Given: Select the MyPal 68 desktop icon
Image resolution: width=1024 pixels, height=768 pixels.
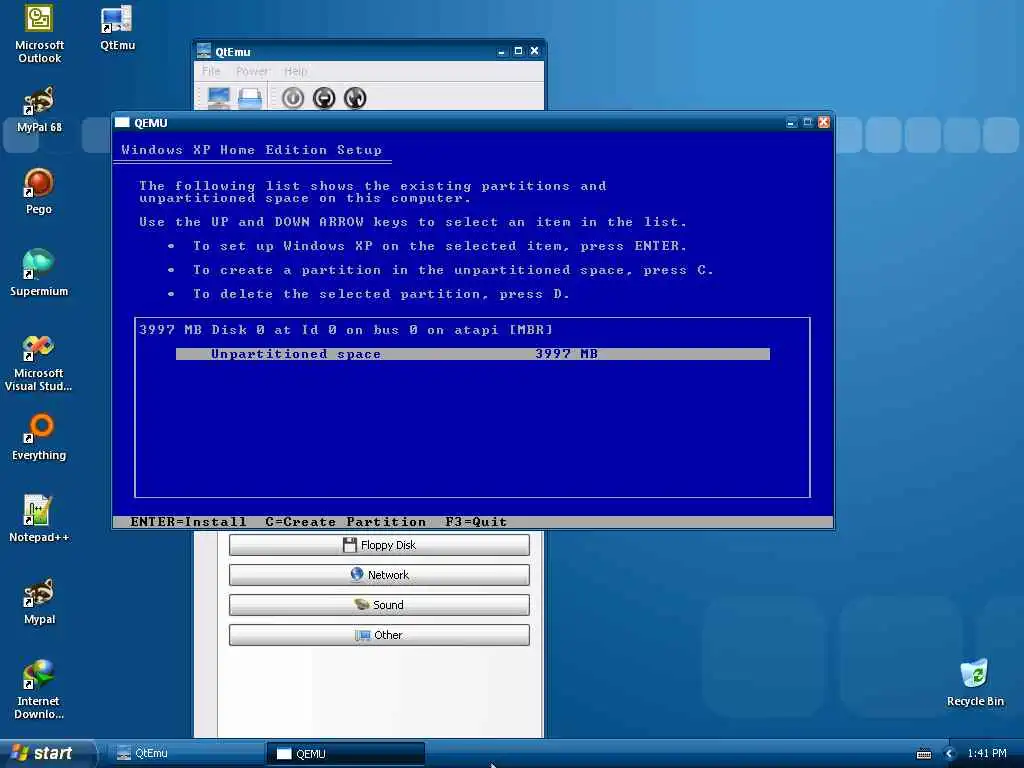Looking at the screenshot, I should (x=39, y=109).
